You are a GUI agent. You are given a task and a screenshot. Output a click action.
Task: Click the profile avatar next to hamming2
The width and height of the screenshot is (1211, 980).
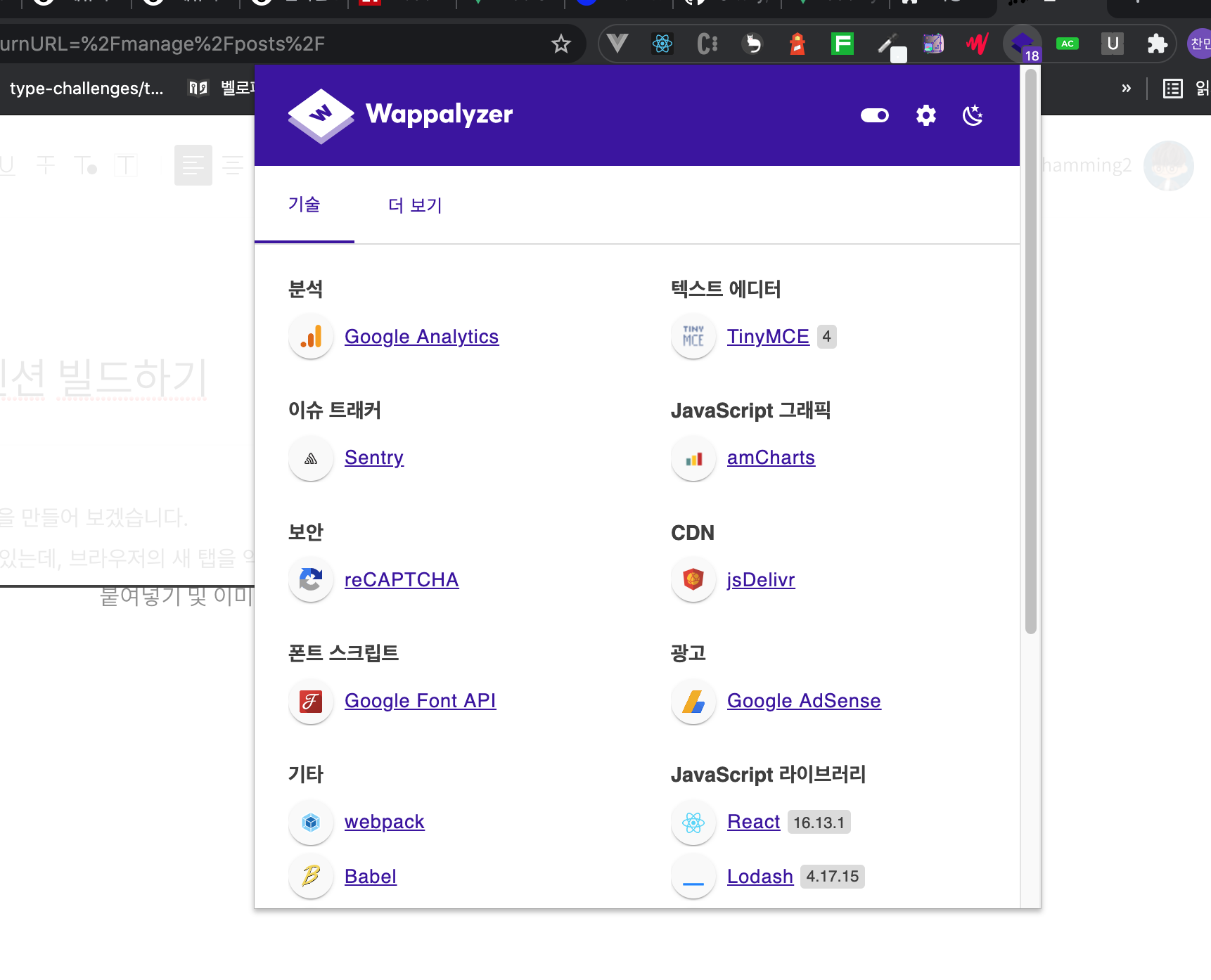point(1169,166)
